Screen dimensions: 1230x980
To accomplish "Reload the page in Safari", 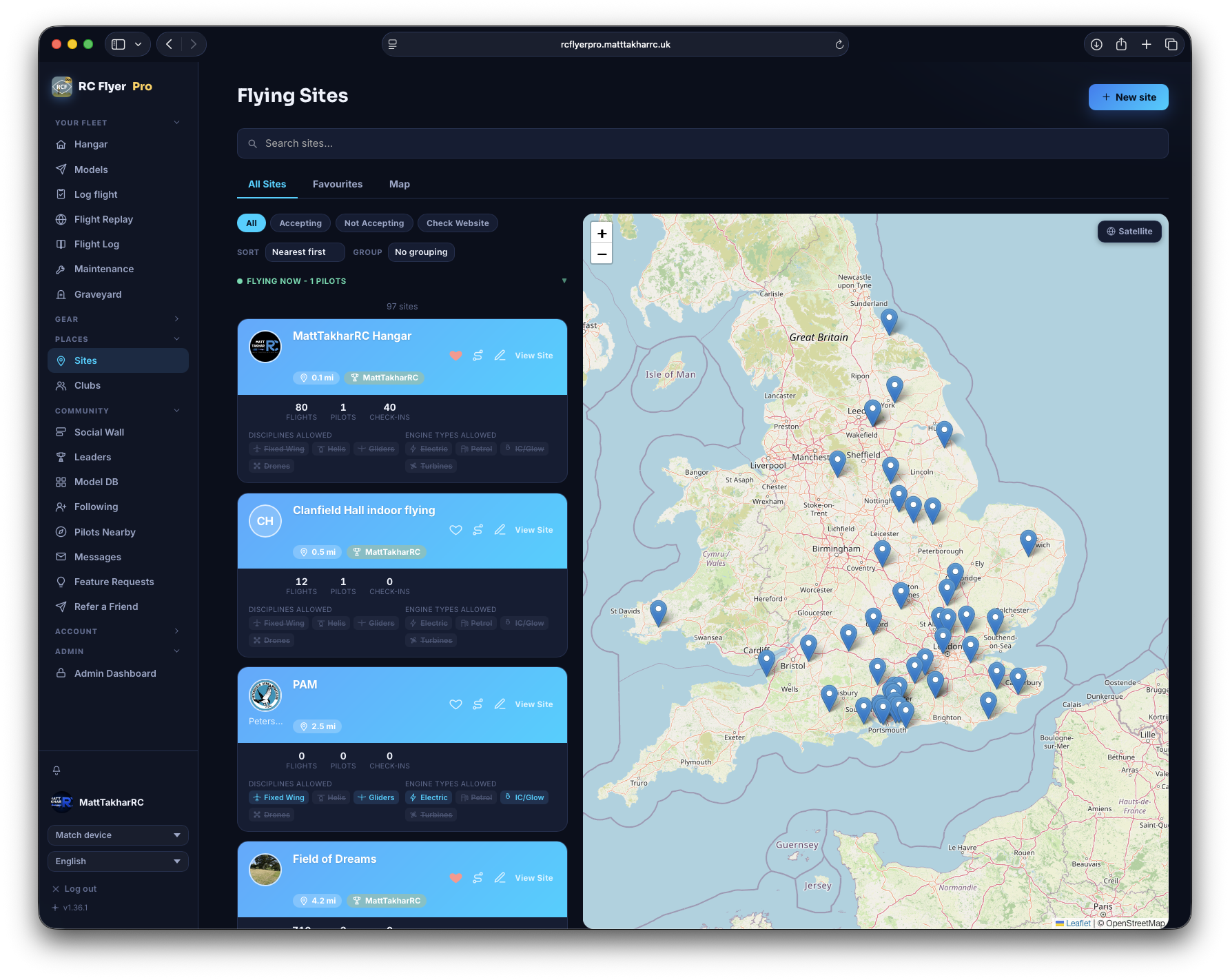I will pyautogui.click(x=839, y=44).
